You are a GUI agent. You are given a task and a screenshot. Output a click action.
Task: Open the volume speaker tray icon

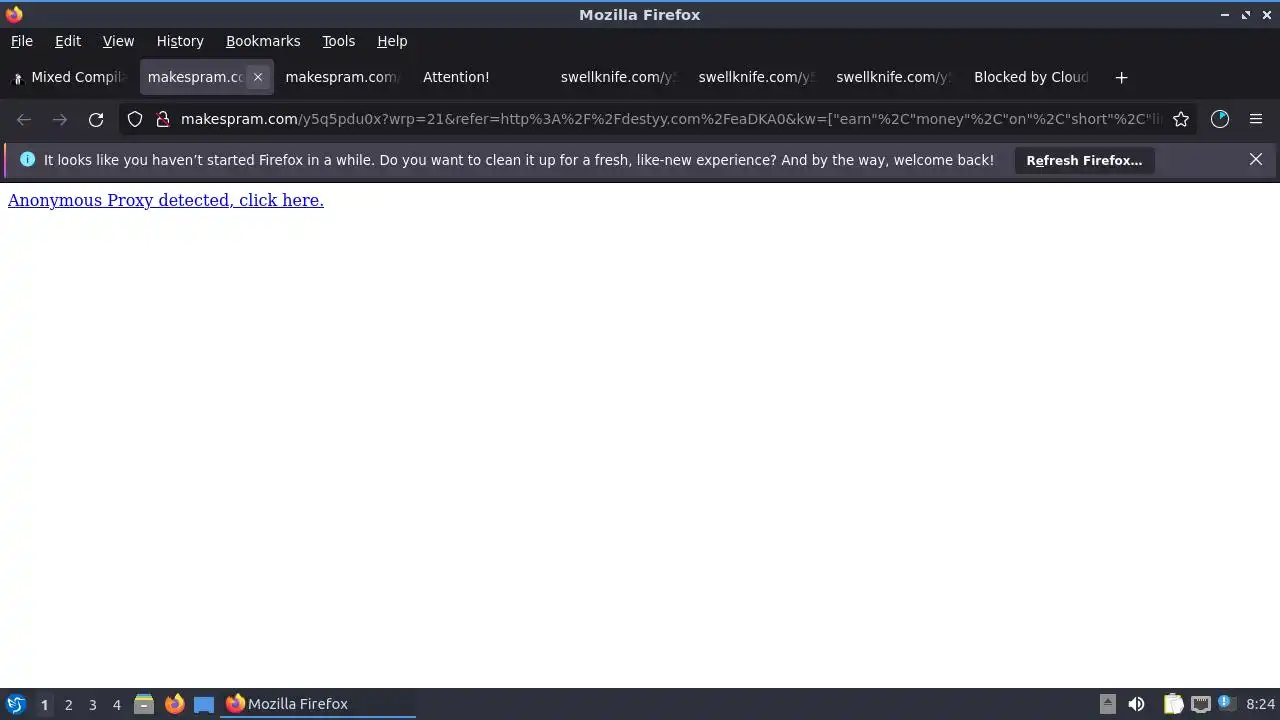[x=1136, y=704]
